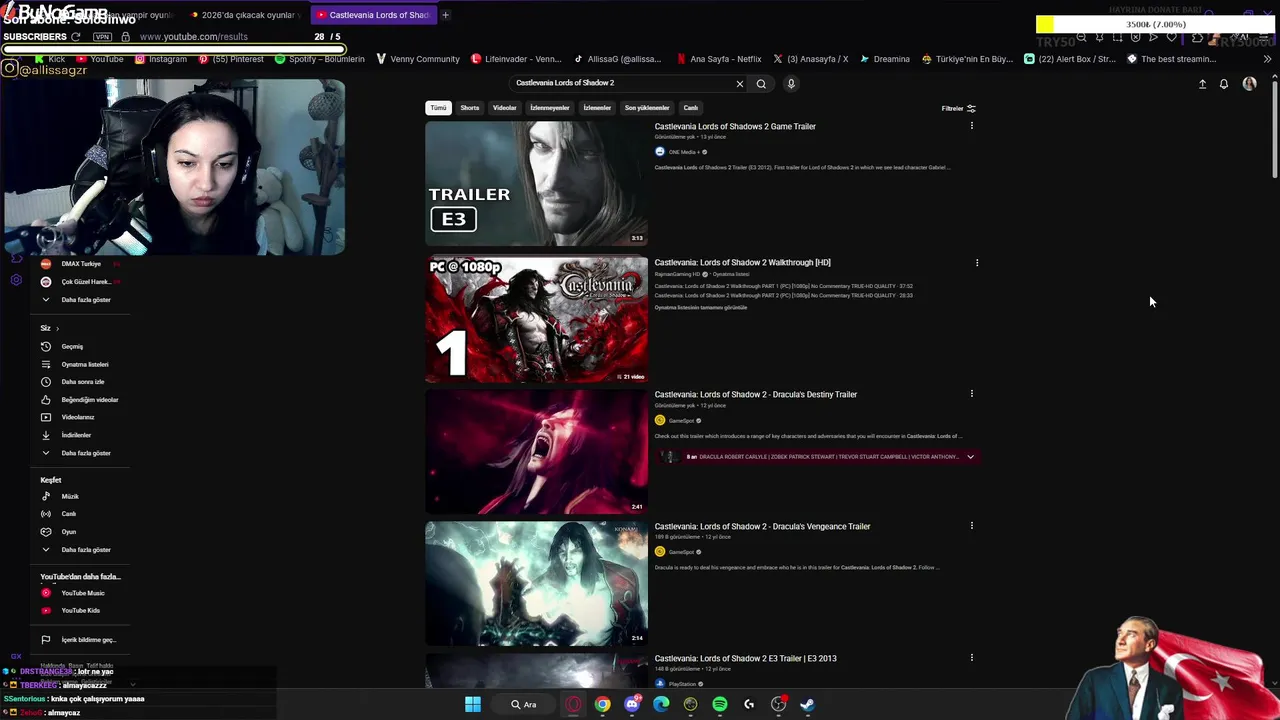Open Videolarınız page
1280x720 pixels.
coord(80,417)
